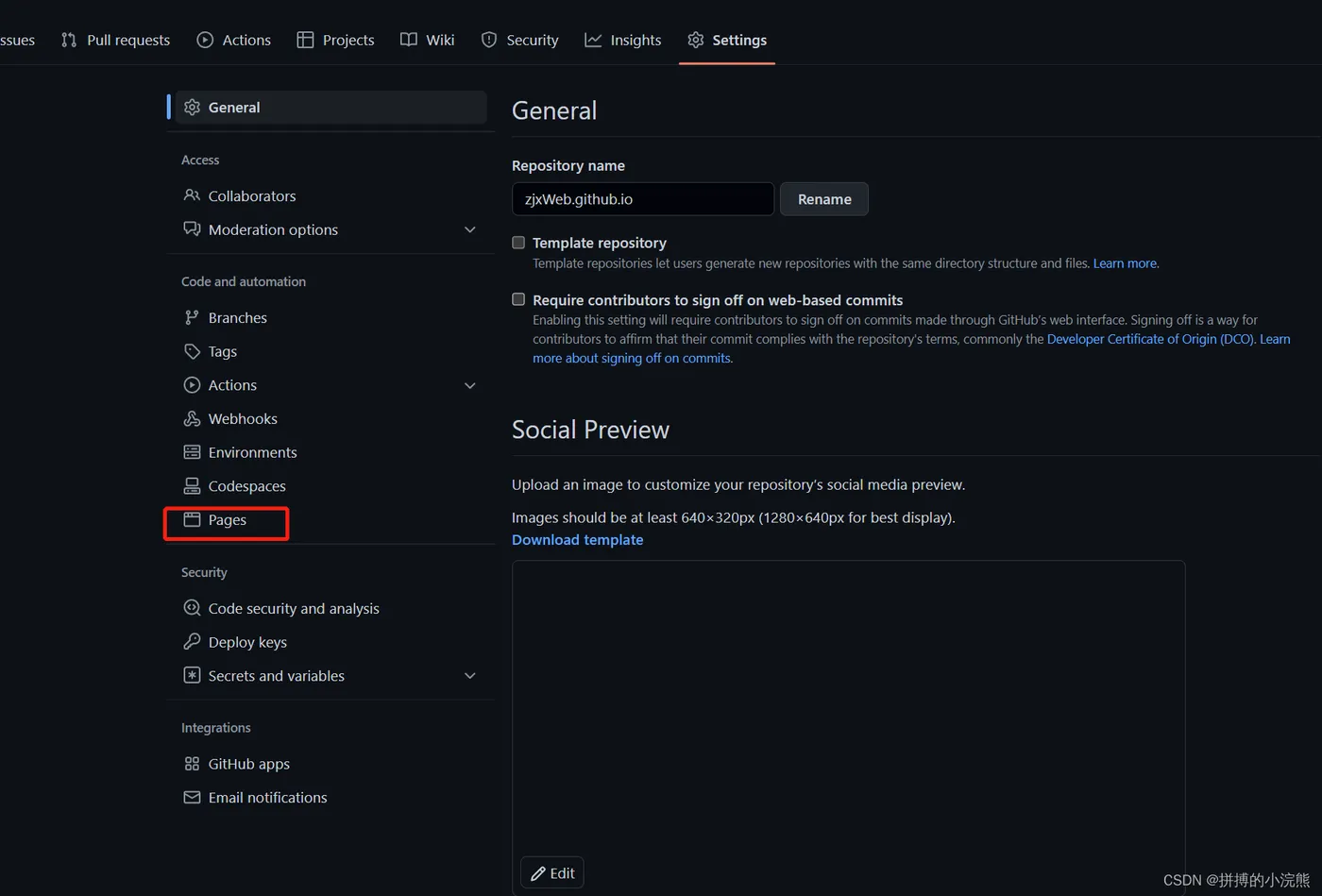Click the Settings gear icon in top navigation
This screenshot has height=896, width=1322.
point(696,40)
